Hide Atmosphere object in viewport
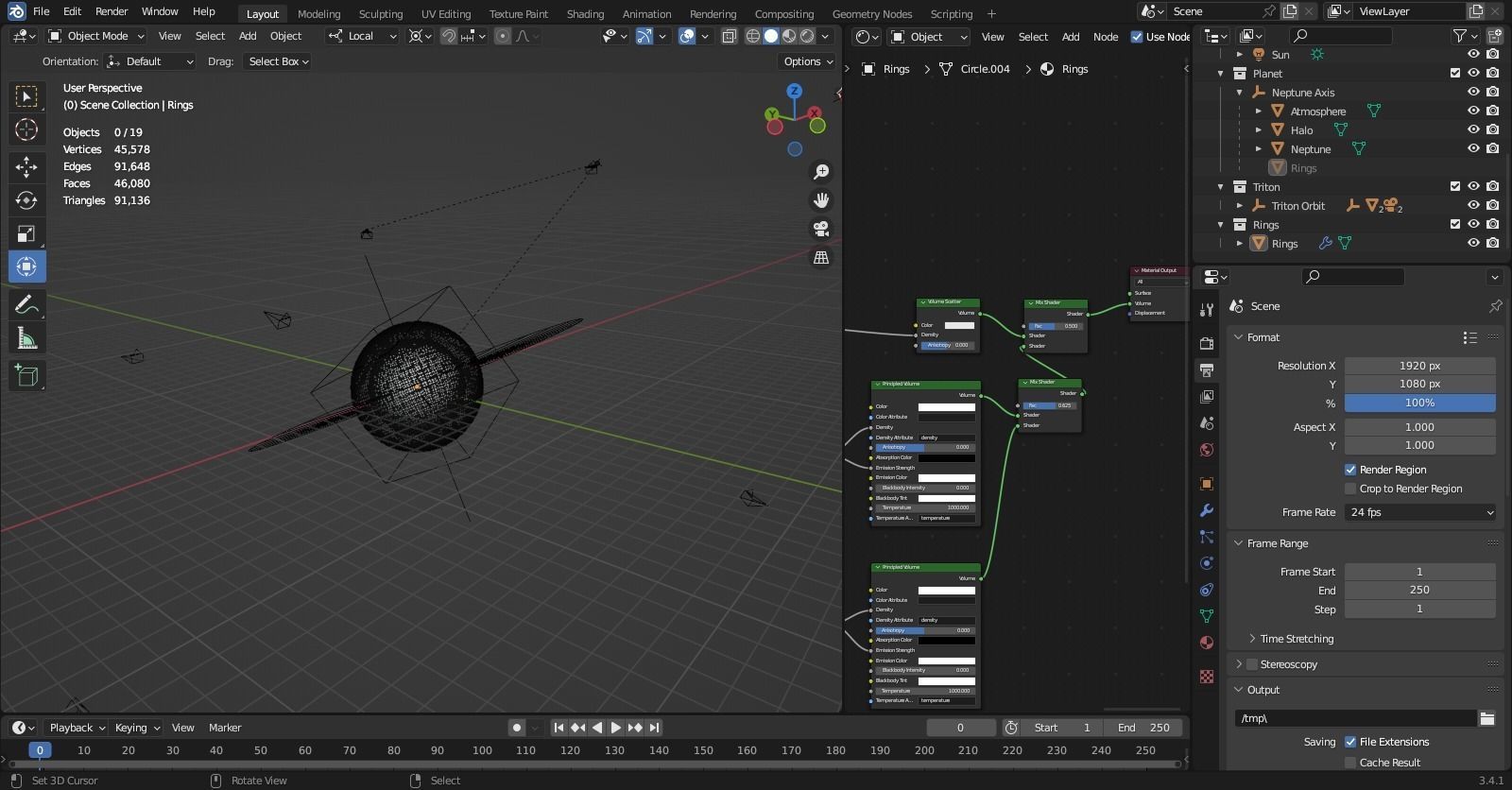This screenshot has height=790, width=1512. [1473, 111]
